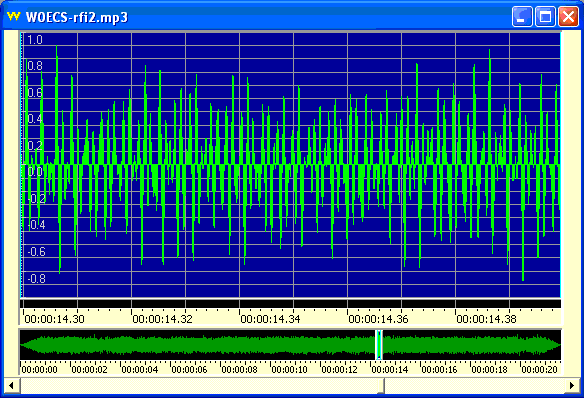Viewport: 584px width, 398px height.
Task: Click the left scroll arrow on the horizontal scrollbar
Action: (11, 385)
